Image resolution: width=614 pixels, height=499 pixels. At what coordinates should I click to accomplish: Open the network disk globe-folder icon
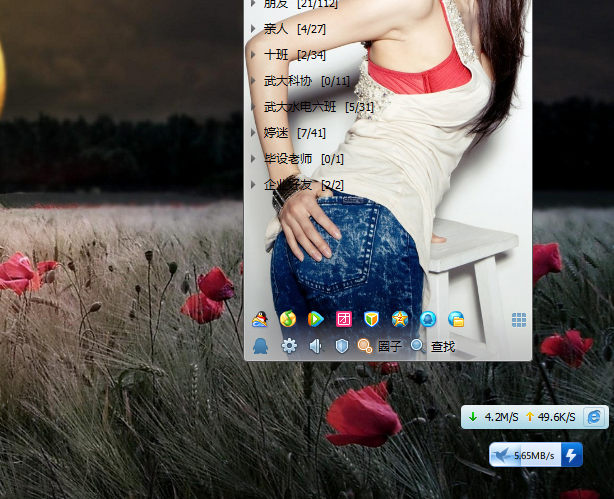[456, 319]
